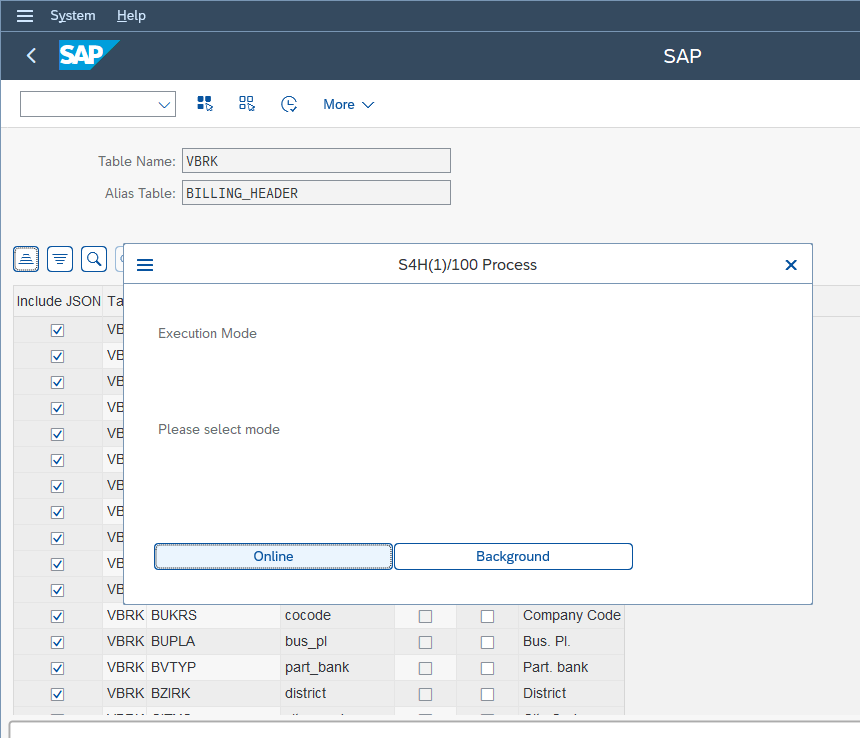Tick the checkbox right before Company Code
The height and width of the screenshot is (738, 860).
[x=487, y=616]
